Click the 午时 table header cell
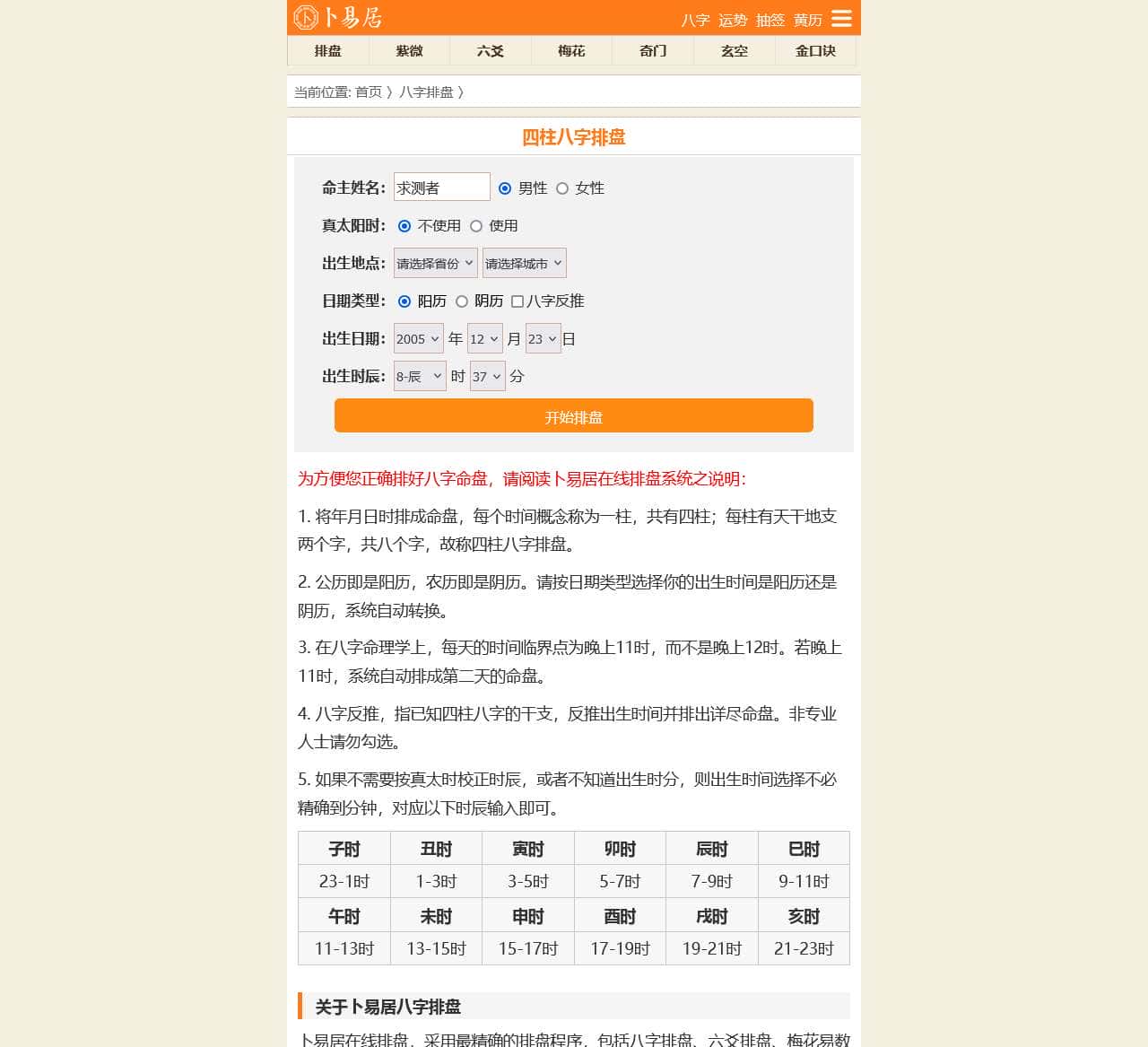Image resolution: width=1148 pixels, height=1047 pixels. 344,916
